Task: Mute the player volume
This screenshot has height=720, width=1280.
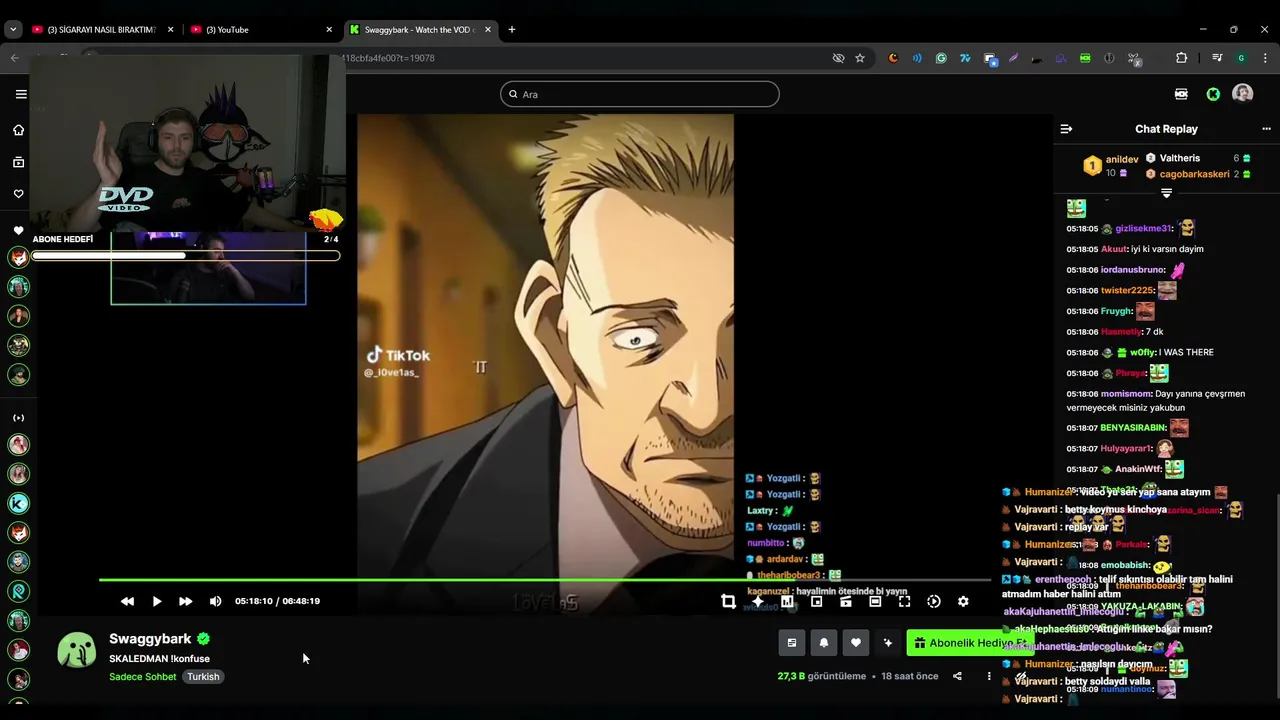Action: point(215,601)
